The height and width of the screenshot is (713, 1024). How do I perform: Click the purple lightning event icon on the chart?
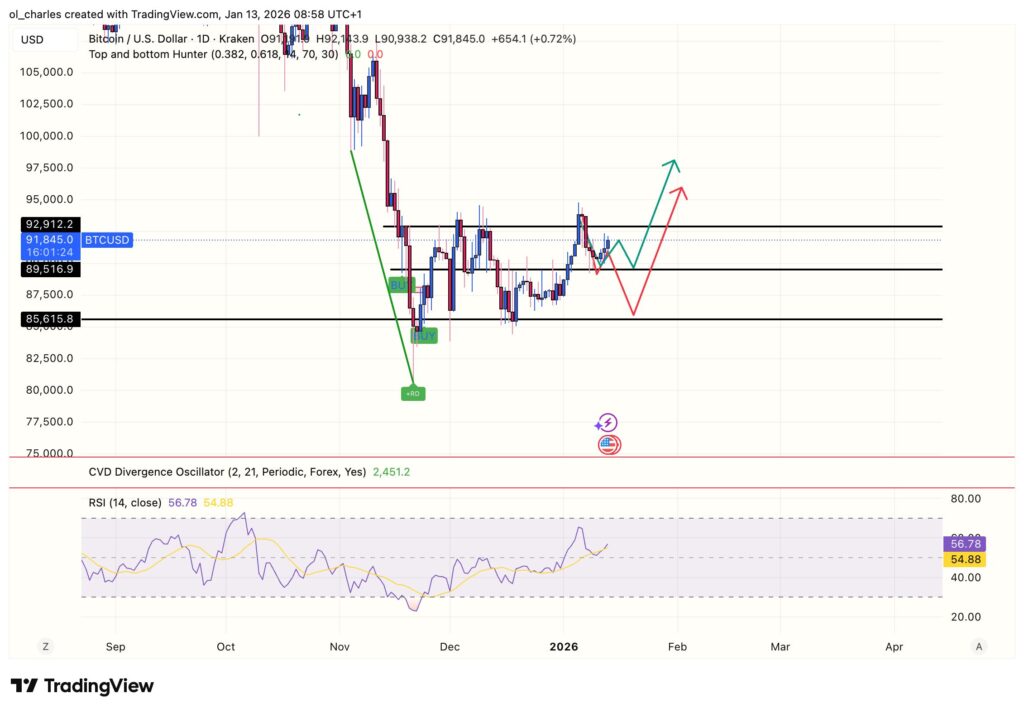[608, 421]
